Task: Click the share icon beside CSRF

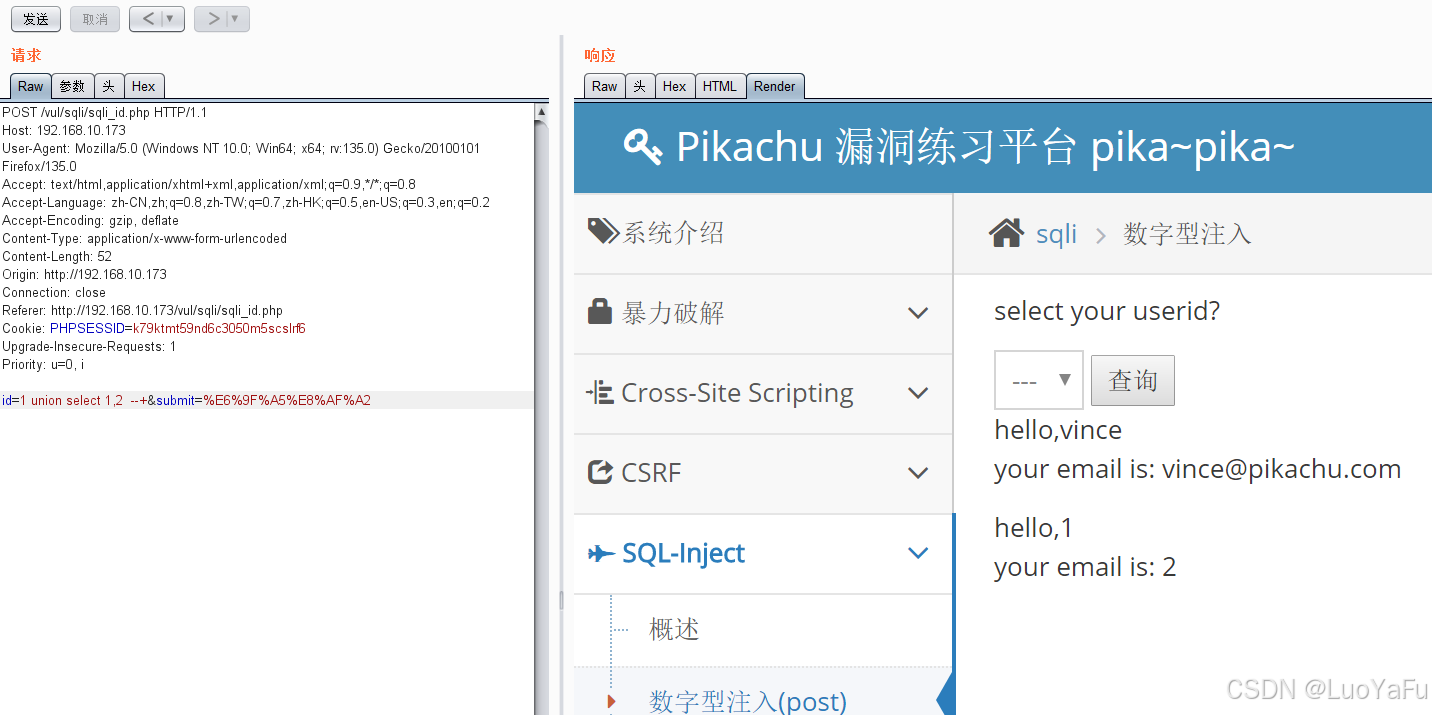Action: coord(600,471)
